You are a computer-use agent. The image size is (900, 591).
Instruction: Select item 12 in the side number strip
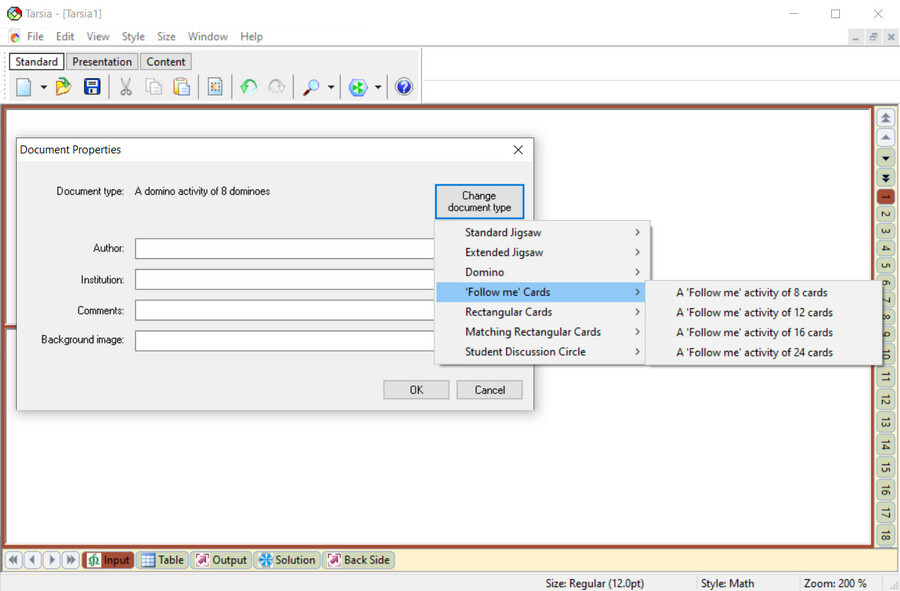(886, 400)
